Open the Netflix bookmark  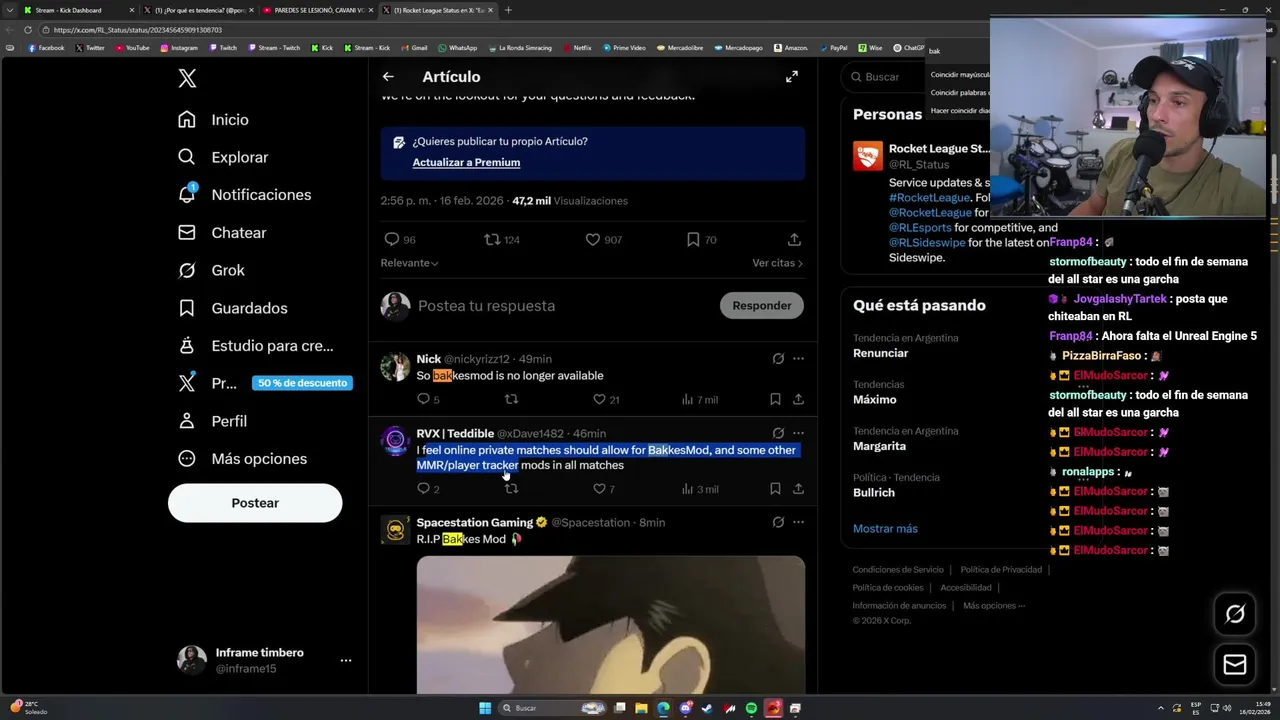point(577,48)
